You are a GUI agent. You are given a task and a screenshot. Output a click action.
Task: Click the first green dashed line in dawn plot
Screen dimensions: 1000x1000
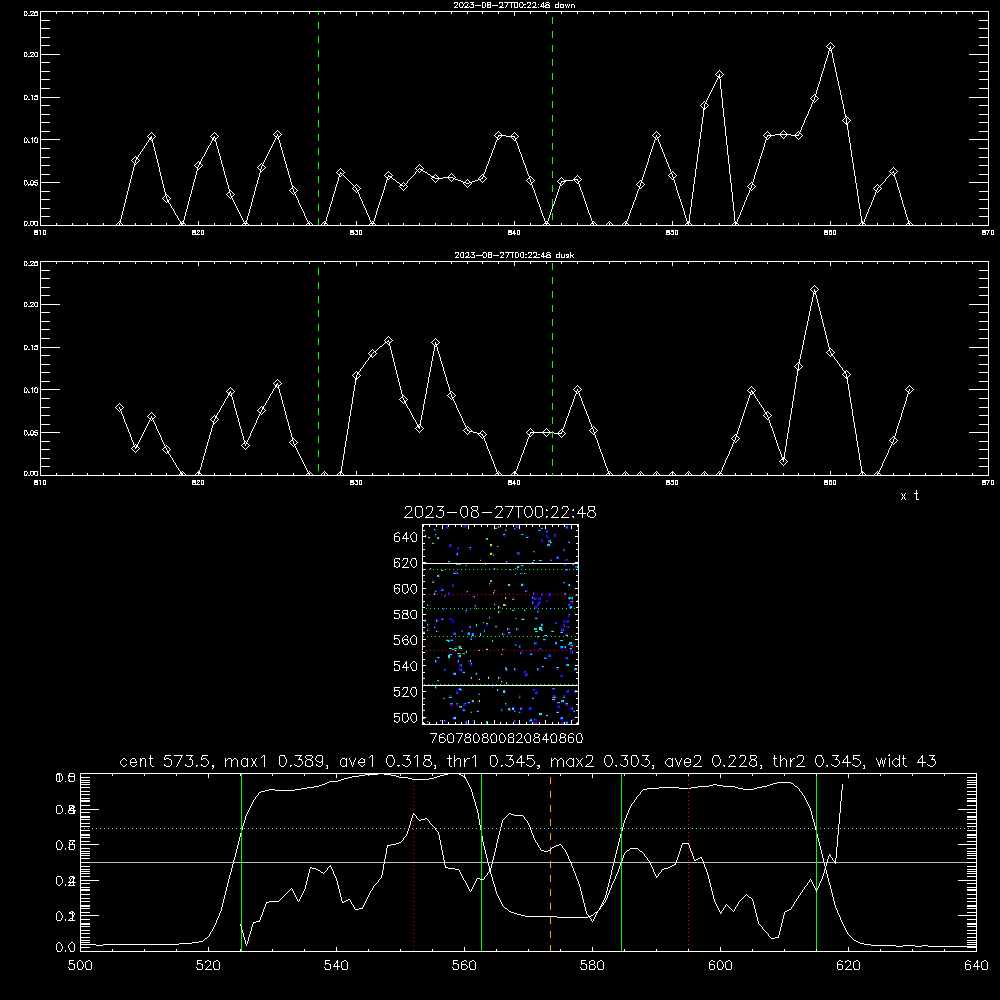click(318, 118)
